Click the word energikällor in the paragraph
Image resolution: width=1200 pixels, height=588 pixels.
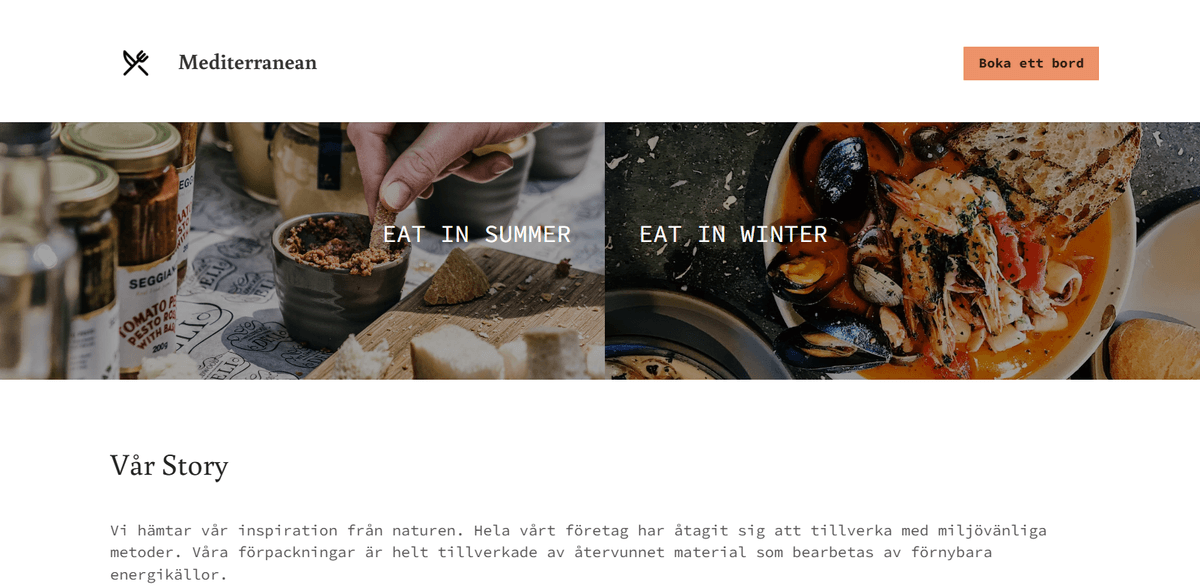pos(168,574)
